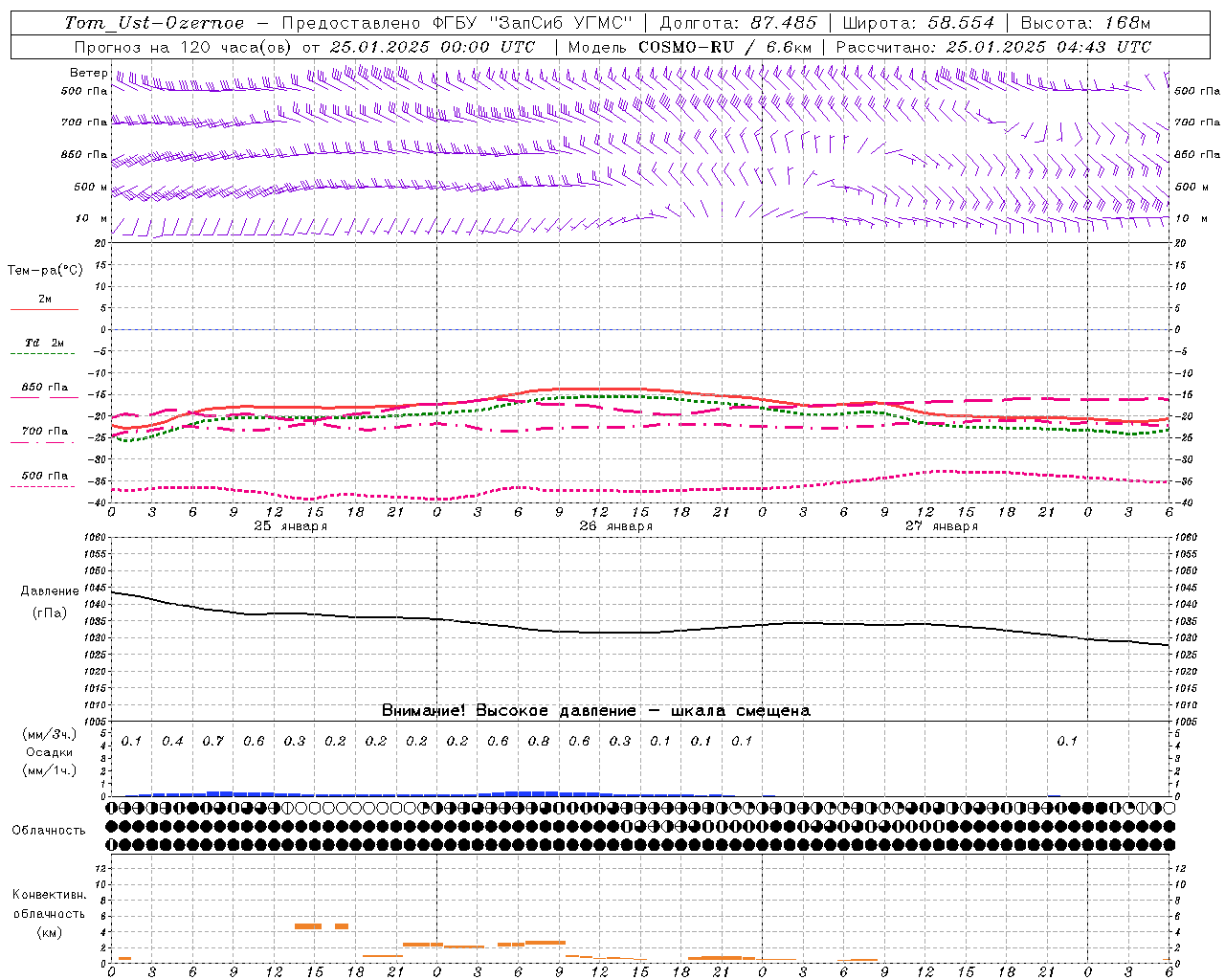
Task: Click the dotted 500 гПа temperature legend line sample
Action: pyautogui.click(x=42, y=486)
